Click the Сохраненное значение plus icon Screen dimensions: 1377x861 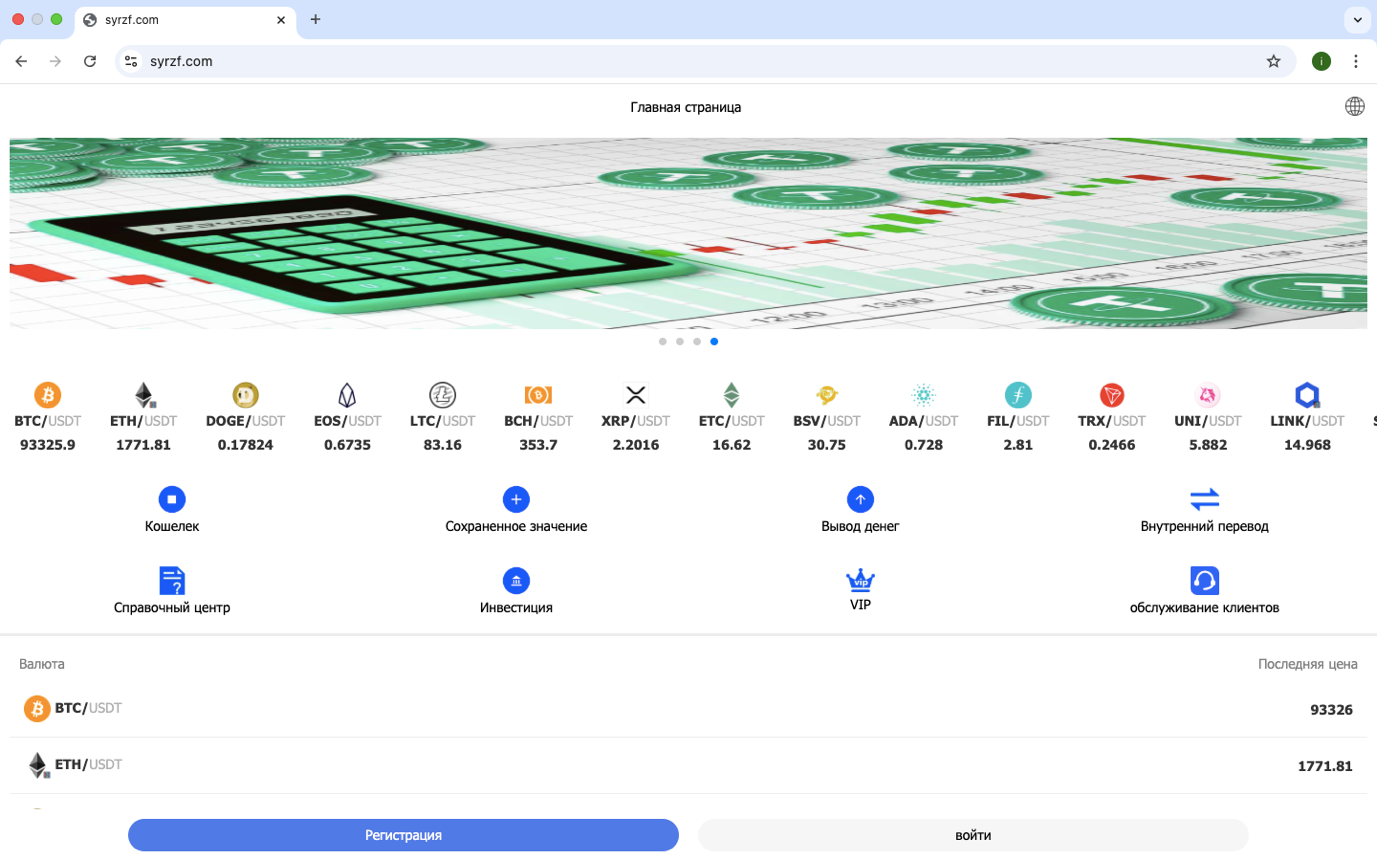[516, 499]
